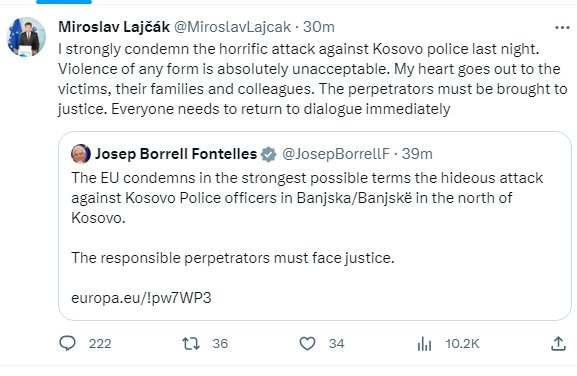The height and width of the screenshot is (376, 577).
Task: Select the active blue-underlined tab at top
Action: [x=64, y=2]
